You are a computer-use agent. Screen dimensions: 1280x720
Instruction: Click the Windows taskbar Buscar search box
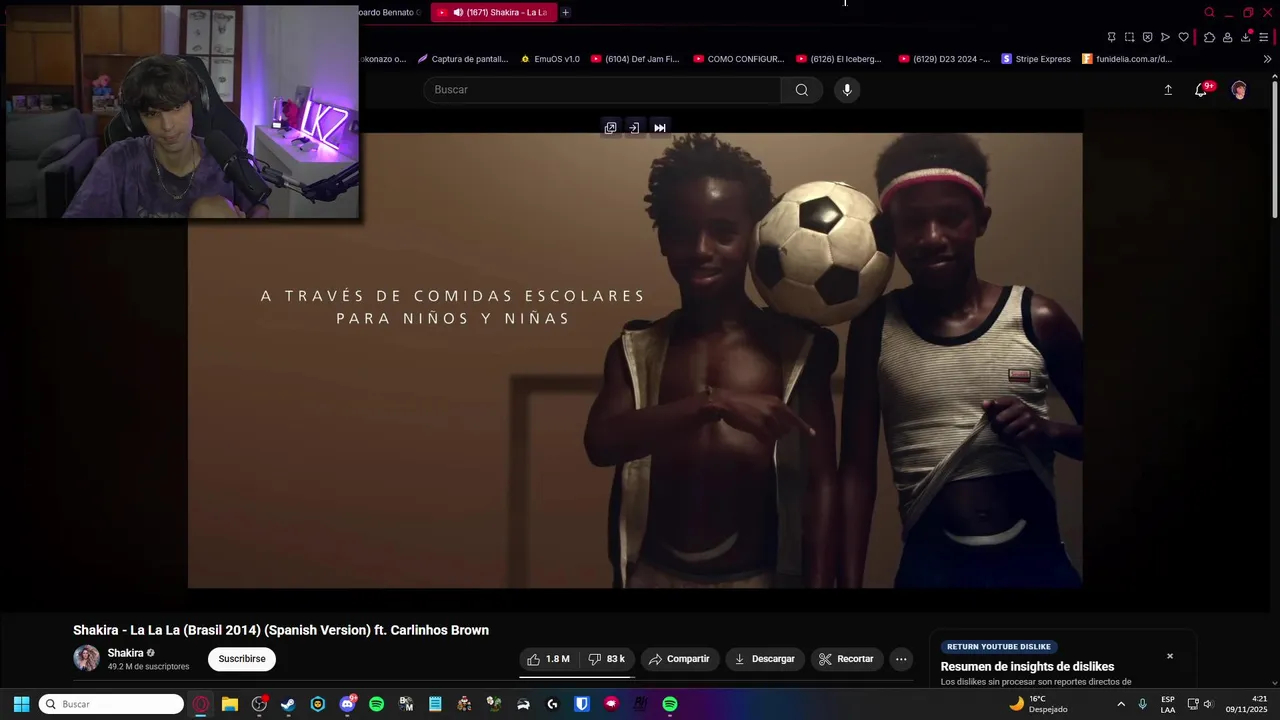coord(111,704)
